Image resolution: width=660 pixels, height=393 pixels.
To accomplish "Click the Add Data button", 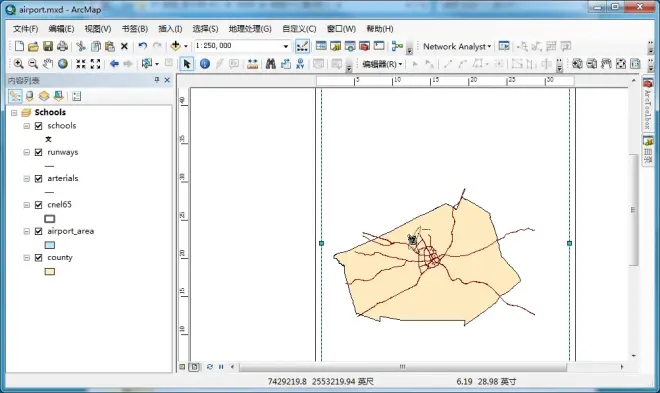I will click(x=176, y=46).
